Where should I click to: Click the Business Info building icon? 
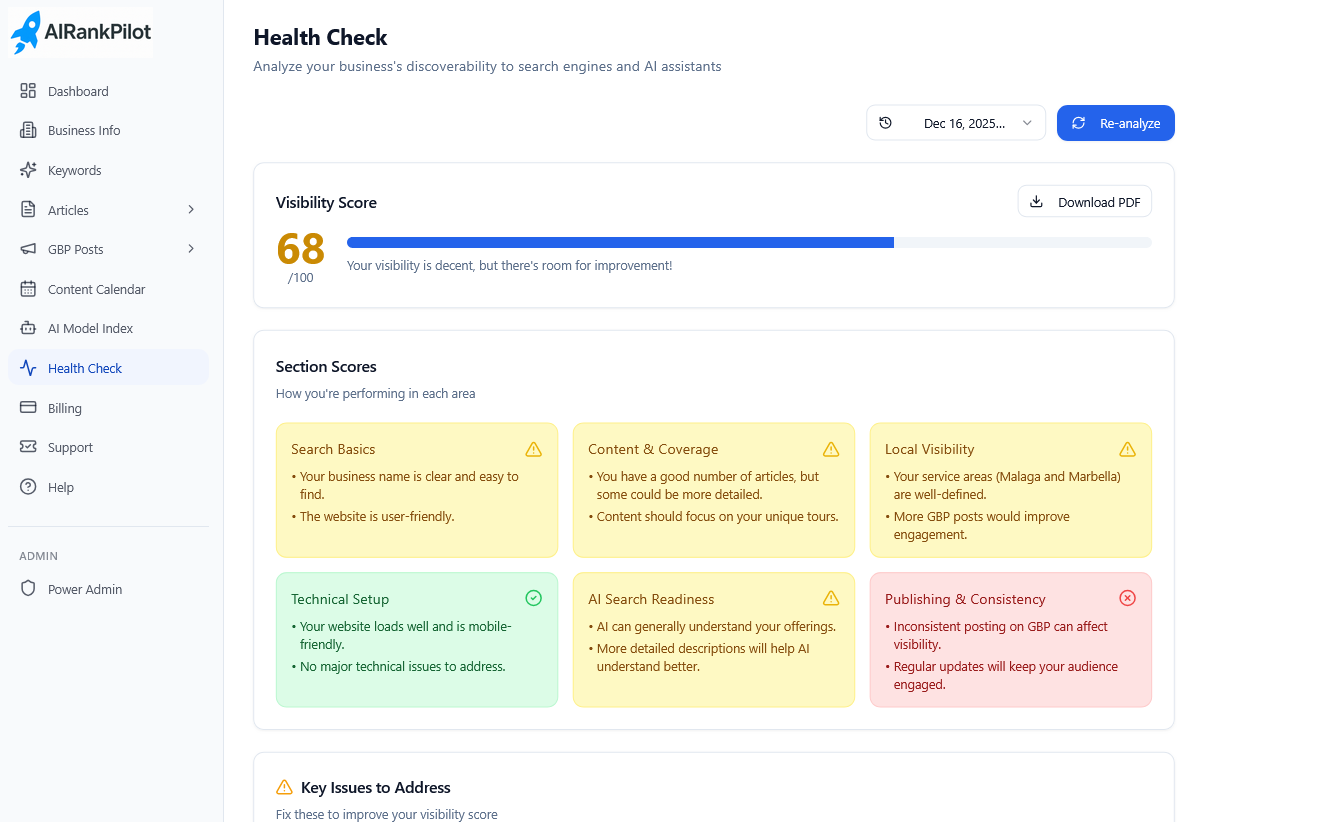pos(28,130)
